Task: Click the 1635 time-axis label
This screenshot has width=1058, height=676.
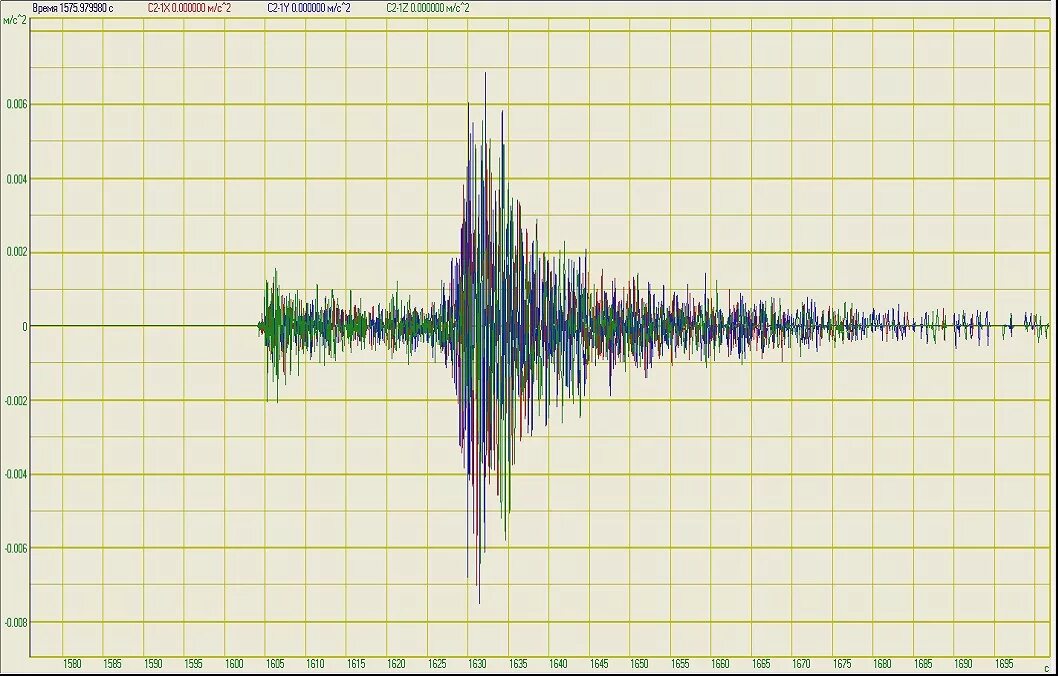Action: 518,664
